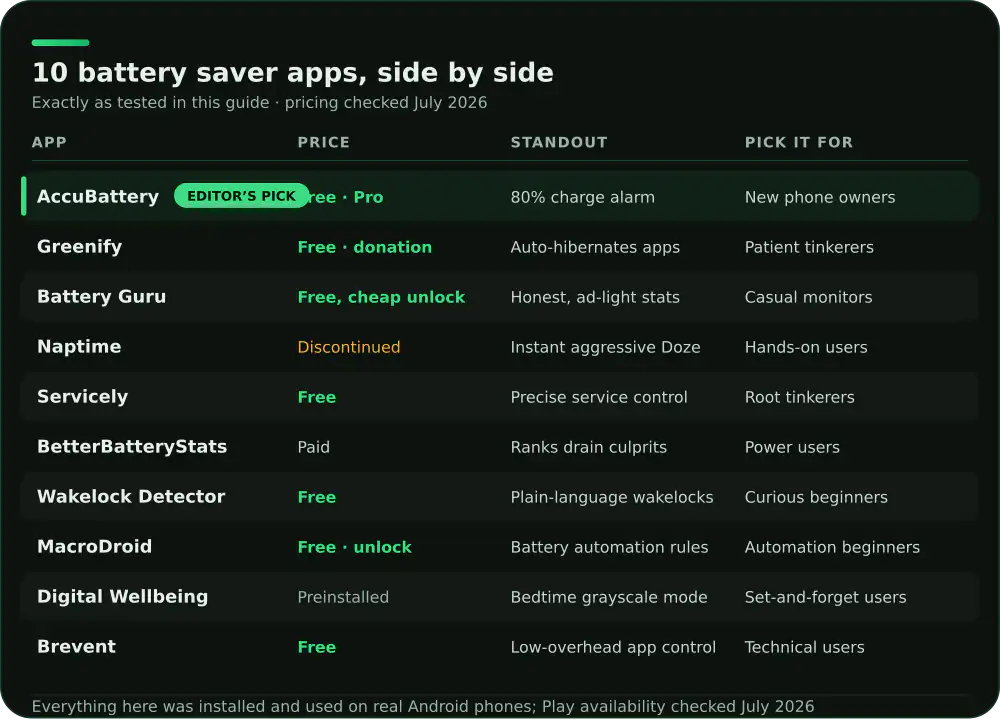Select the Naptime app name
This screenshot has width=1000, height=719.
pyautogui.click(x=79, y=346)
